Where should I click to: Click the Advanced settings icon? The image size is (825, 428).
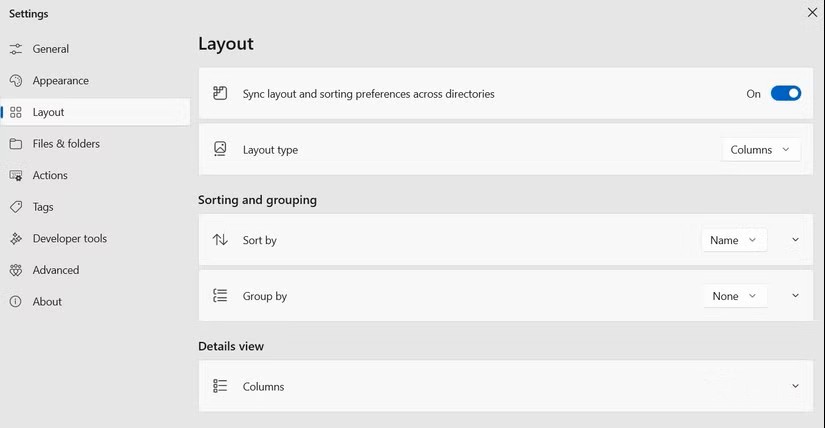tap(16, 270)
